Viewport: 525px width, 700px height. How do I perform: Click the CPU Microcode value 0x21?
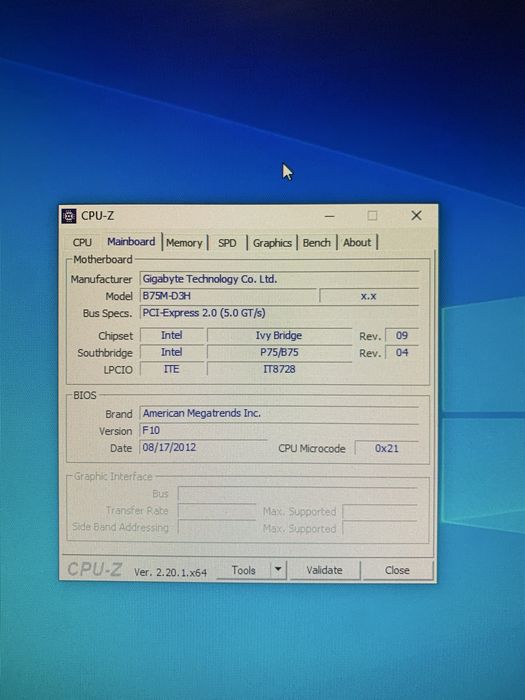tap(387, 448)
